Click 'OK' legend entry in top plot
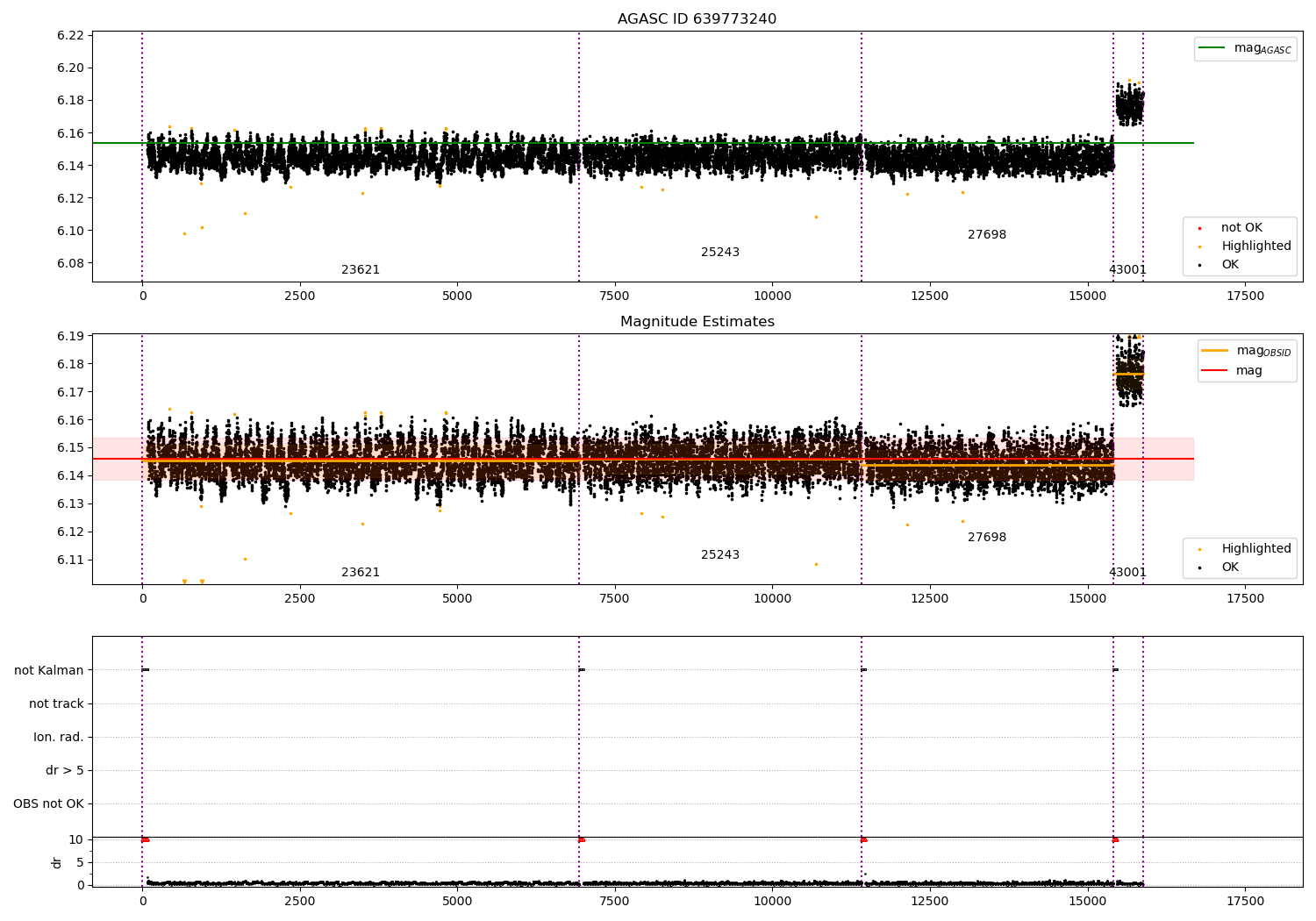 click(x=1230, y=265)
